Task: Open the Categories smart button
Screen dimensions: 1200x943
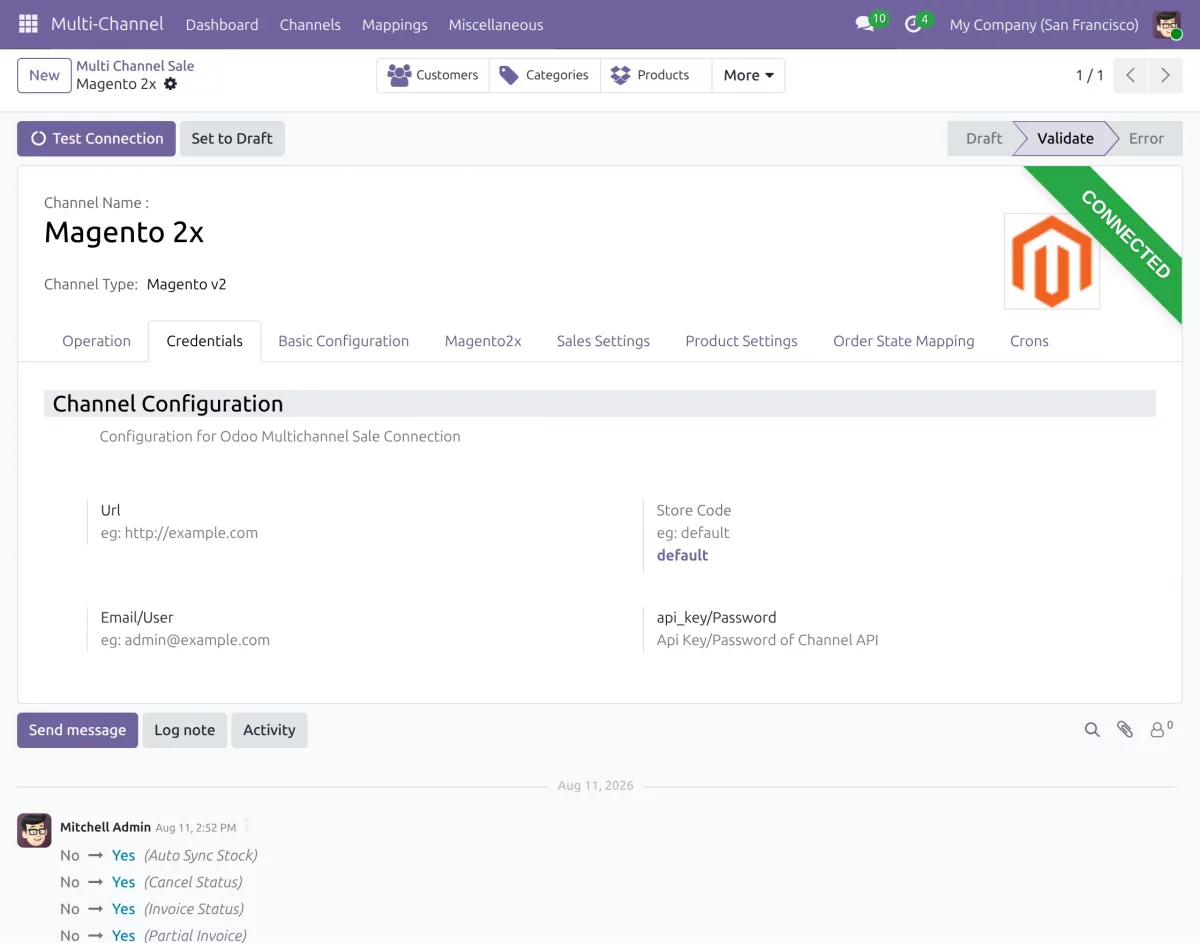Action: pyautogui.click(x=545, y=75)
